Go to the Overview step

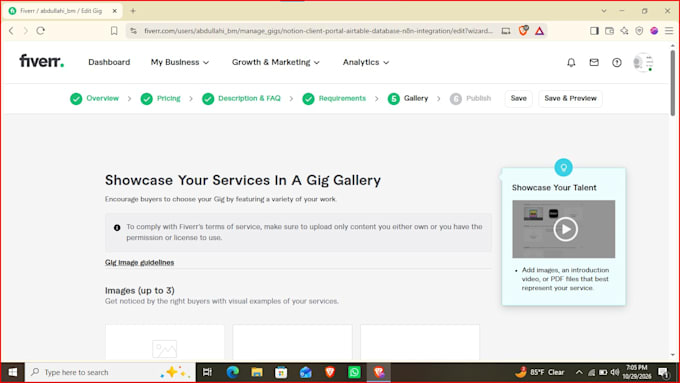tap(94, 99)
